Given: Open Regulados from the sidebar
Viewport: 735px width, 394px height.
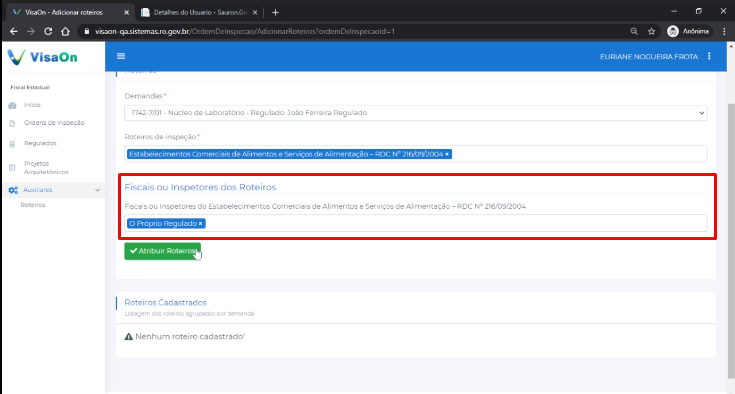Looking at the screenshot, I should coord(40,143).
